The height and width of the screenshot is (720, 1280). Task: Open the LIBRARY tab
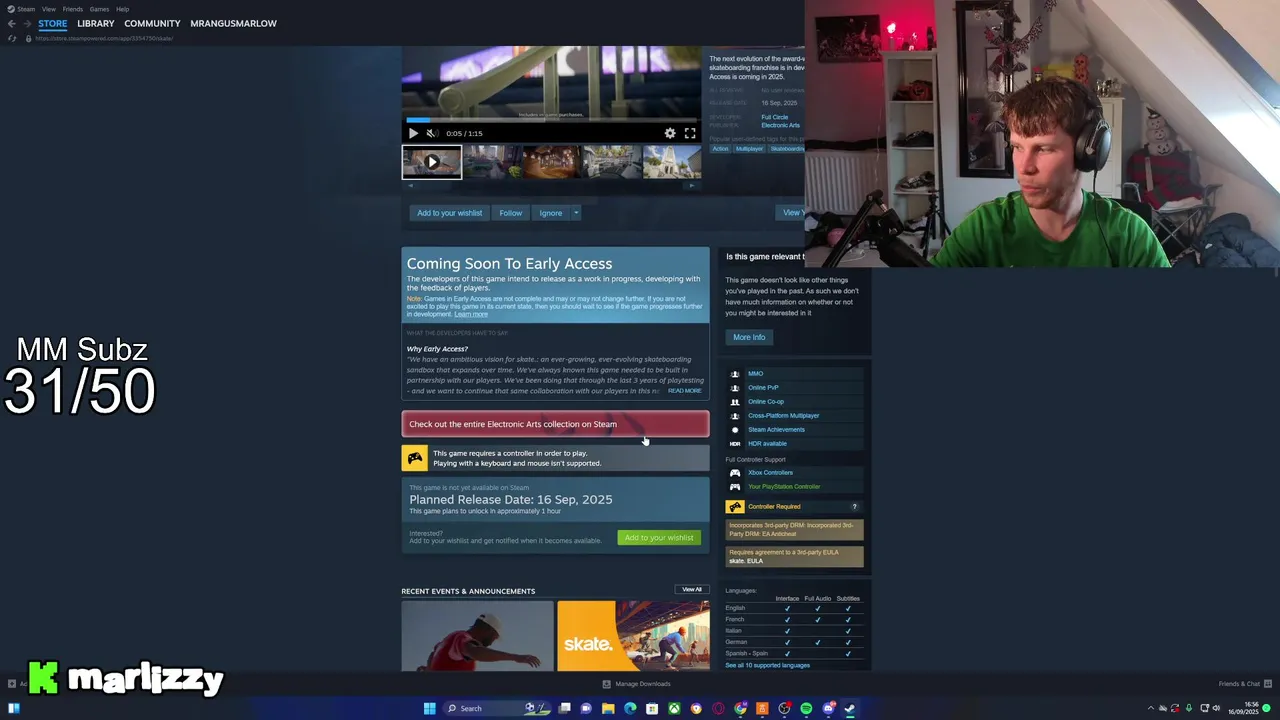tap(96, 23)
